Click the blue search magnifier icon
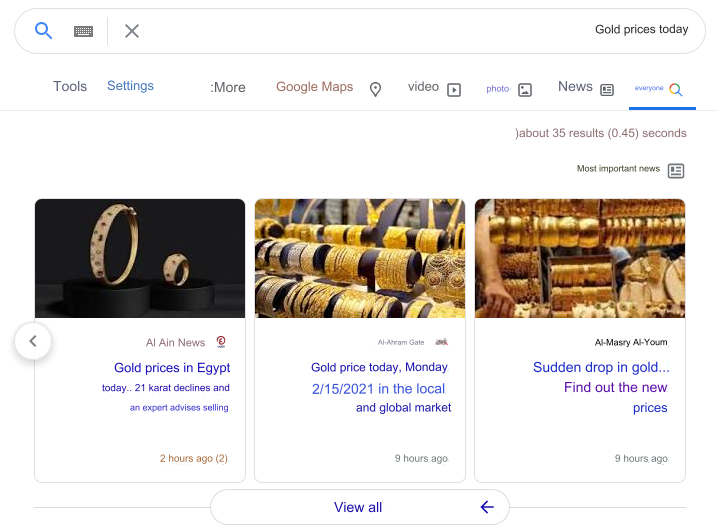This screenshot has width=717, height=529. [43, 31]
